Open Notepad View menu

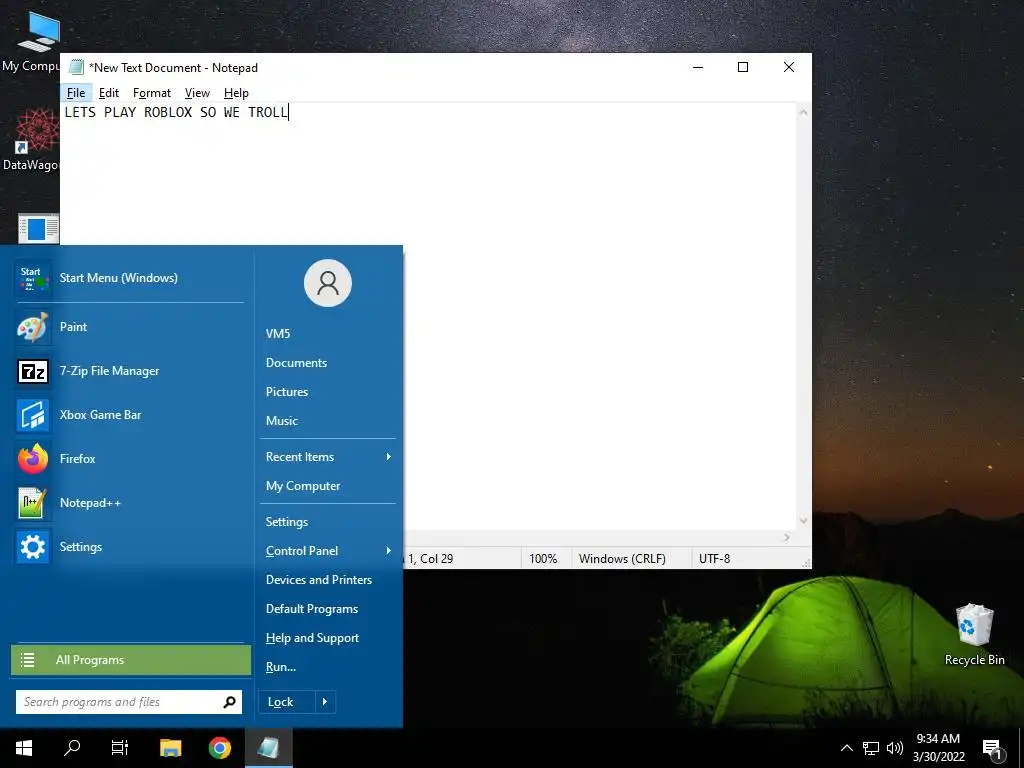197,93
